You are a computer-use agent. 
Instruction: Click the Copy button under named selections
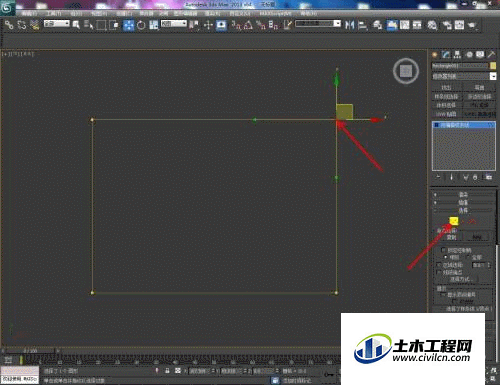click(451, 237)
